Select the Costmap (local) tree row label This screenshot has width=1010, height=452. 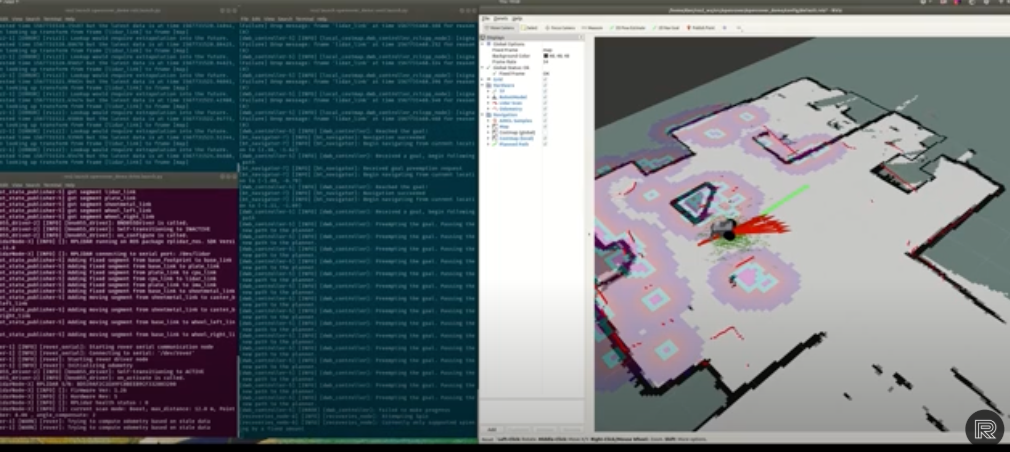pyautogui.click(x=517, y=138)
